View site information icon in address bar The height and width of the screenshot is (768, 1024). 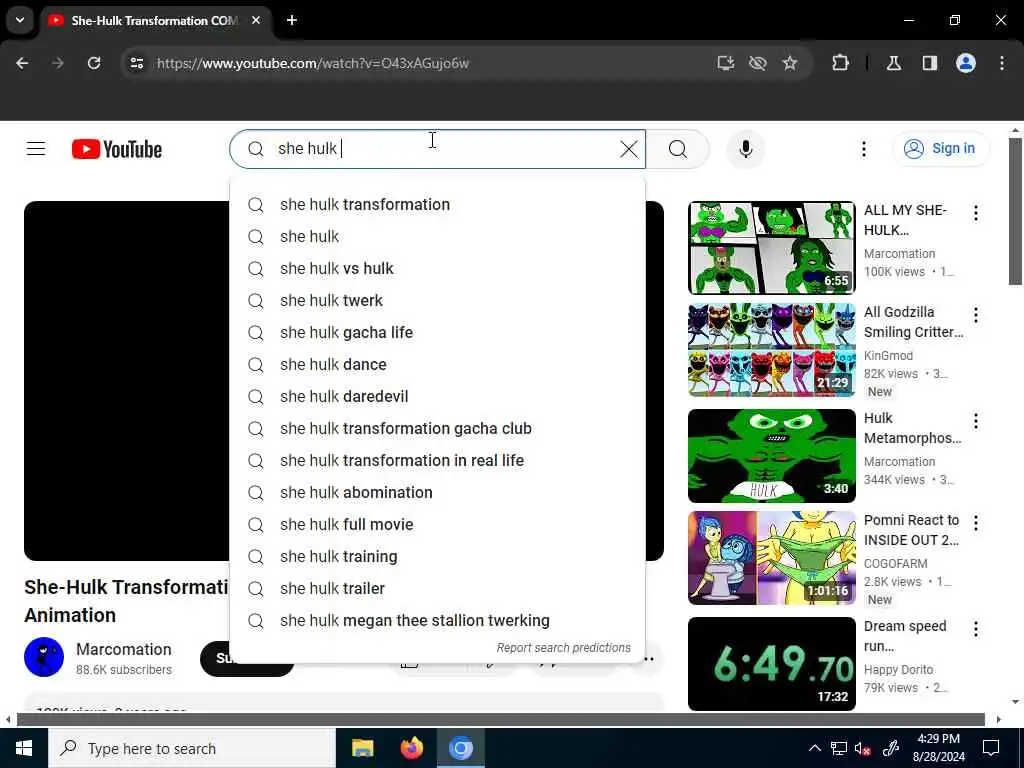click(136, 63)
